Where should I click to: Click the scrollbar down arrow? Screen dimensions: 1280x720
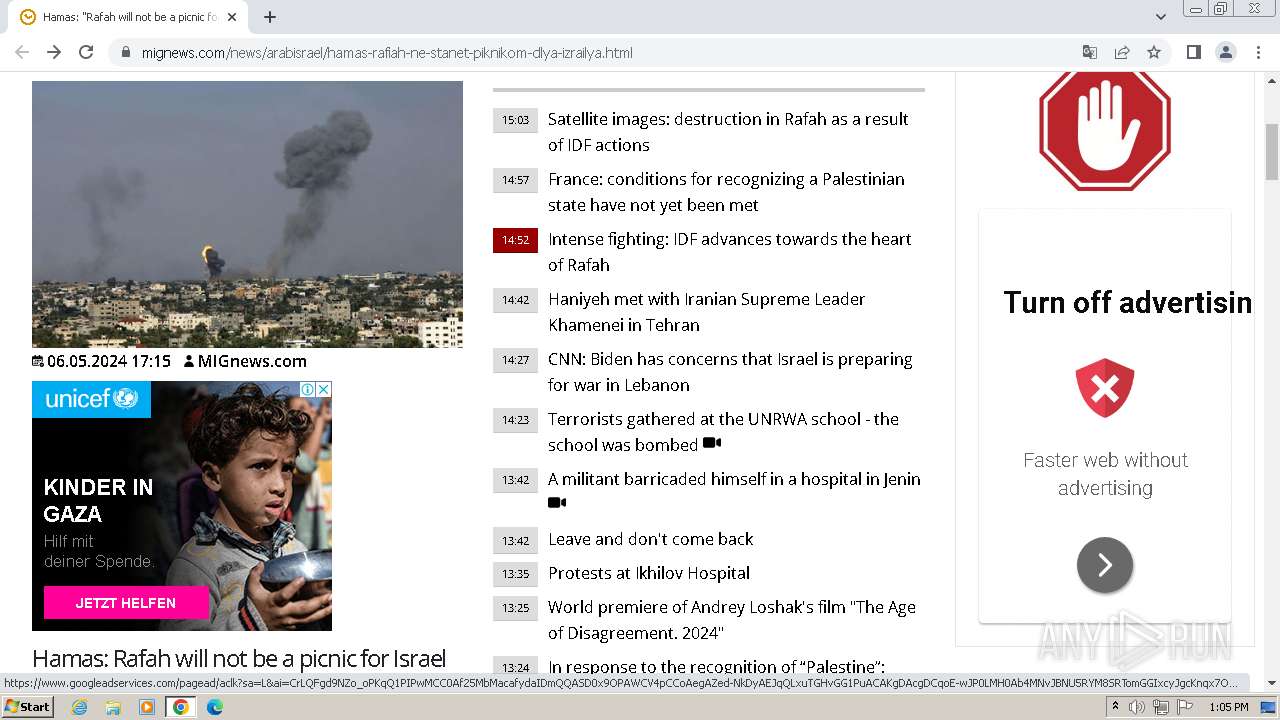(x=1272, y=683)
